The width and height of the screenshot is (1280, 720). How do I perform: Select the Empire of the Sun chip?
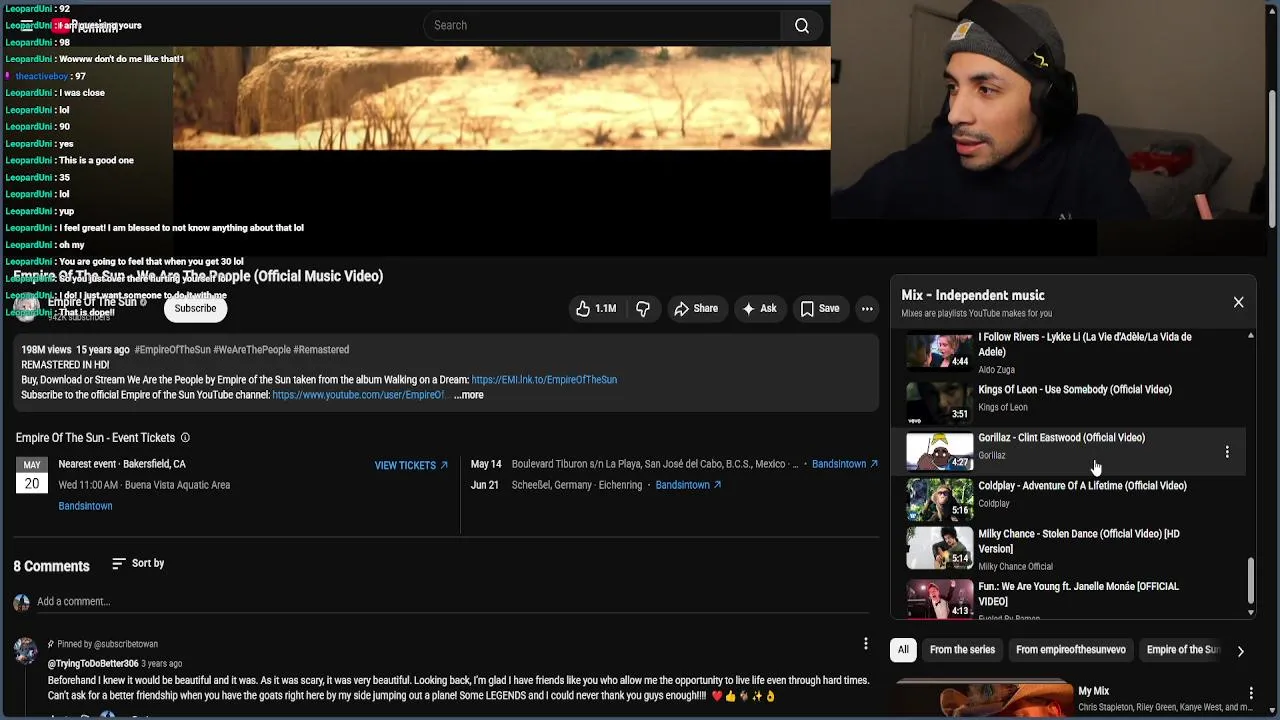tap(1182, 650)
